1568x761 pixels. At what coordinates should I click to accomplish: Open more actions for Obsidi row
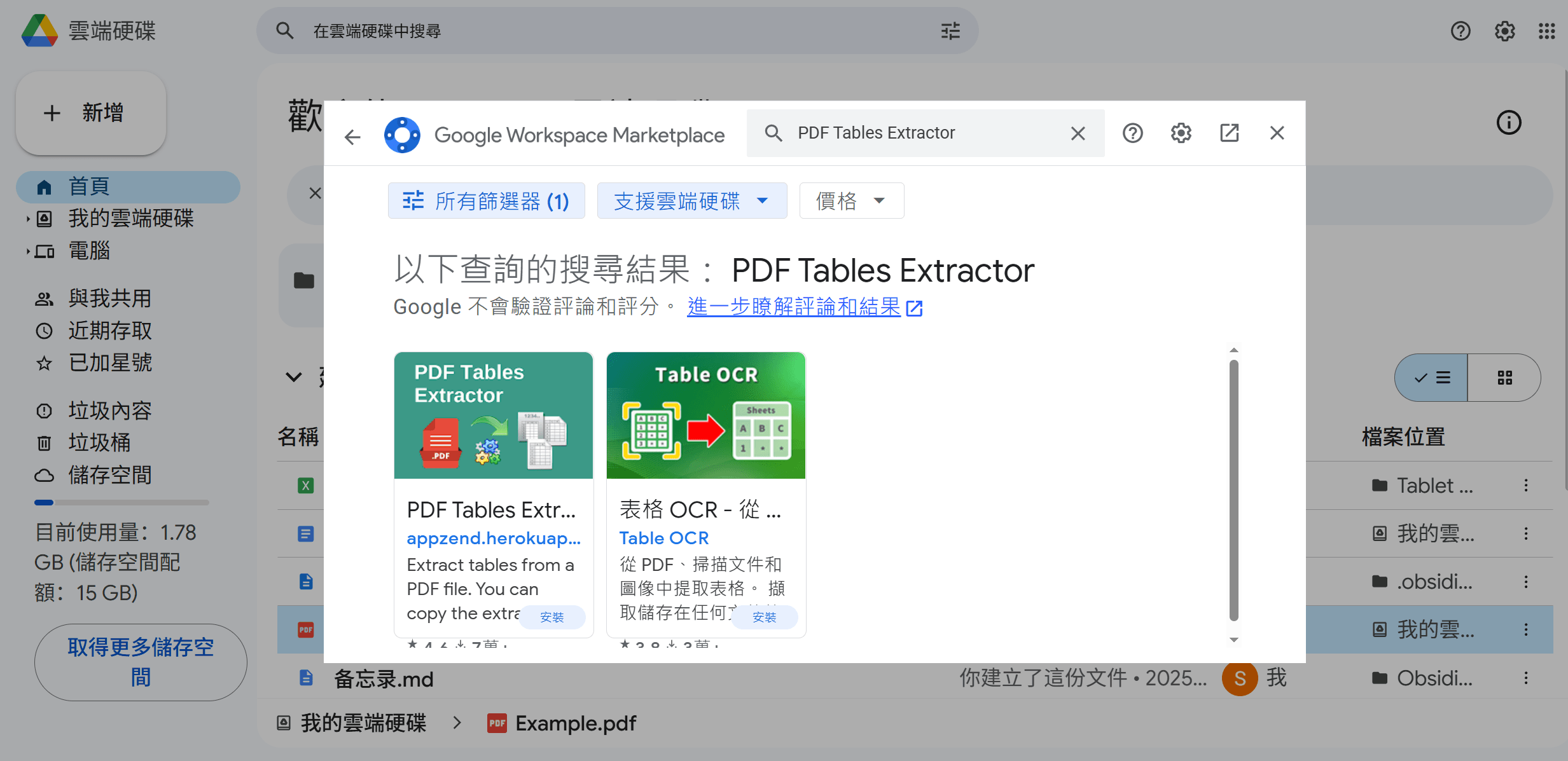pyautogui.click(x=1526, y=678)
